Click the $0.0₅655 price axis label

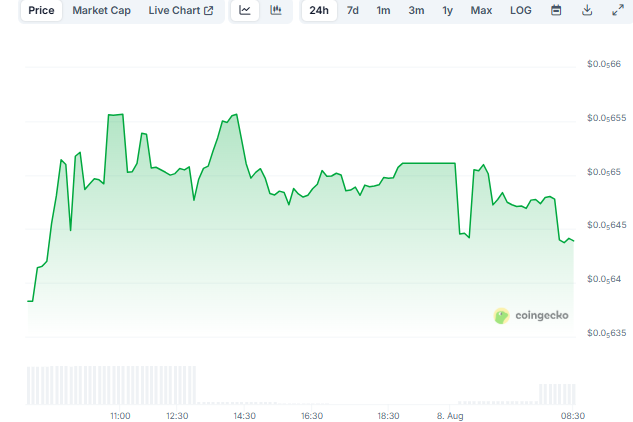coord(607,118)
